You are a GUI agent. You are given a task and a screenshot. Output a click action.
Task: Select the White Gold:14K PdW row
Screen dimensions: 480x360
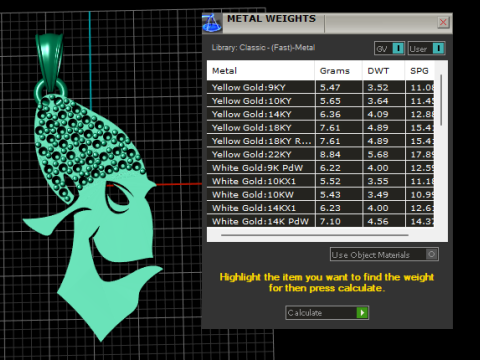point(320,221)
